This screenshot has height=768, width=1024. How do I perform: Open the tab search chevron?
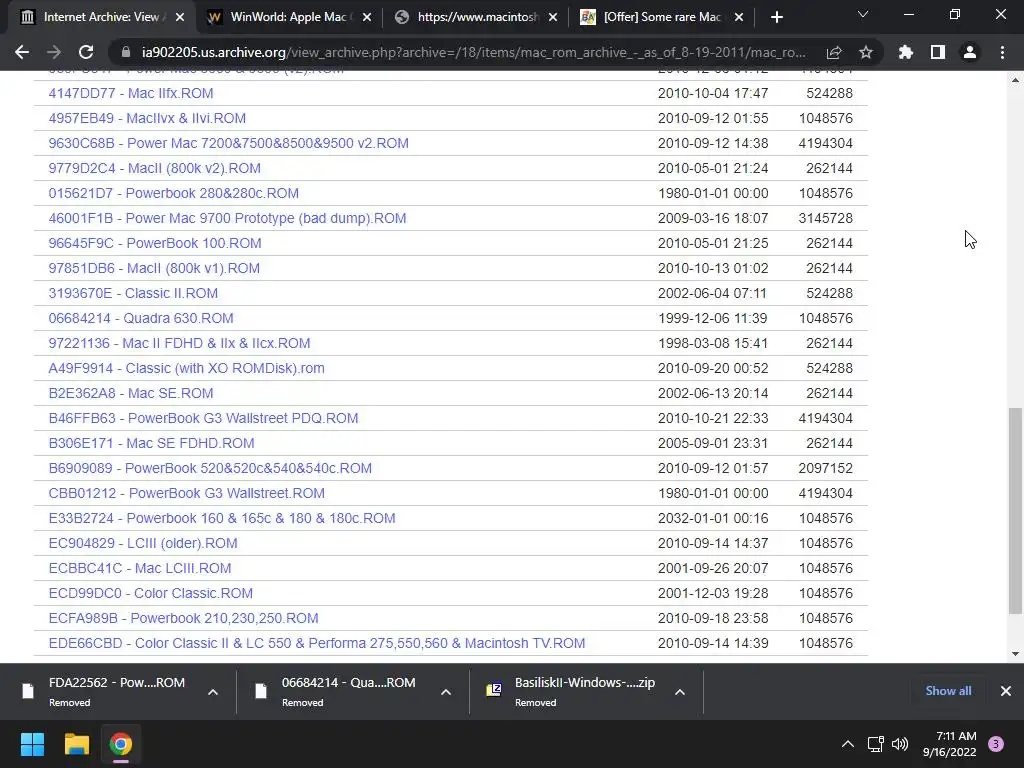tap(863, 14)
